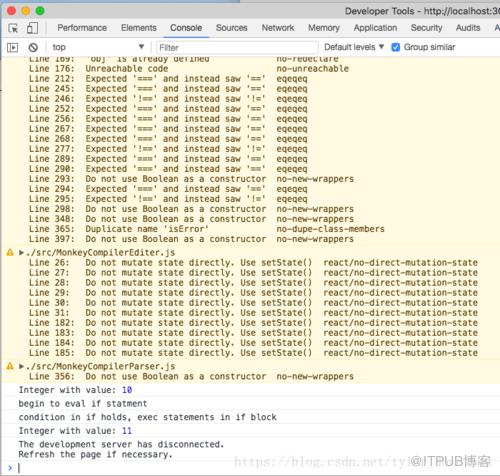The image size is (500, 476).
Task: Click the no-dupe-class-members rule name
Action: tap(330, 229)
